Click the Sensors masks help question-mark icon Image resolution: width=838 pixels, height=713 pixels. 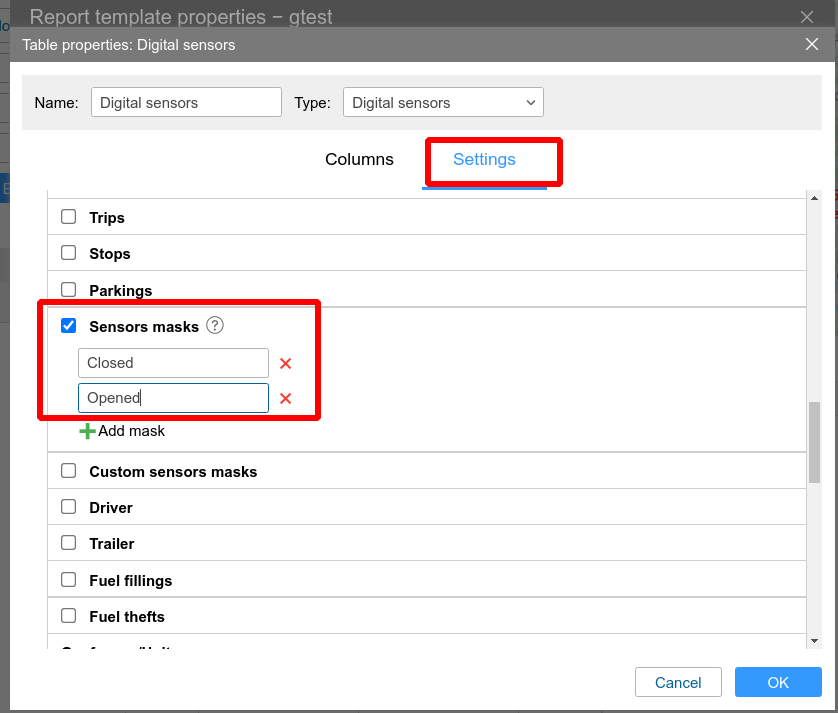215,325
